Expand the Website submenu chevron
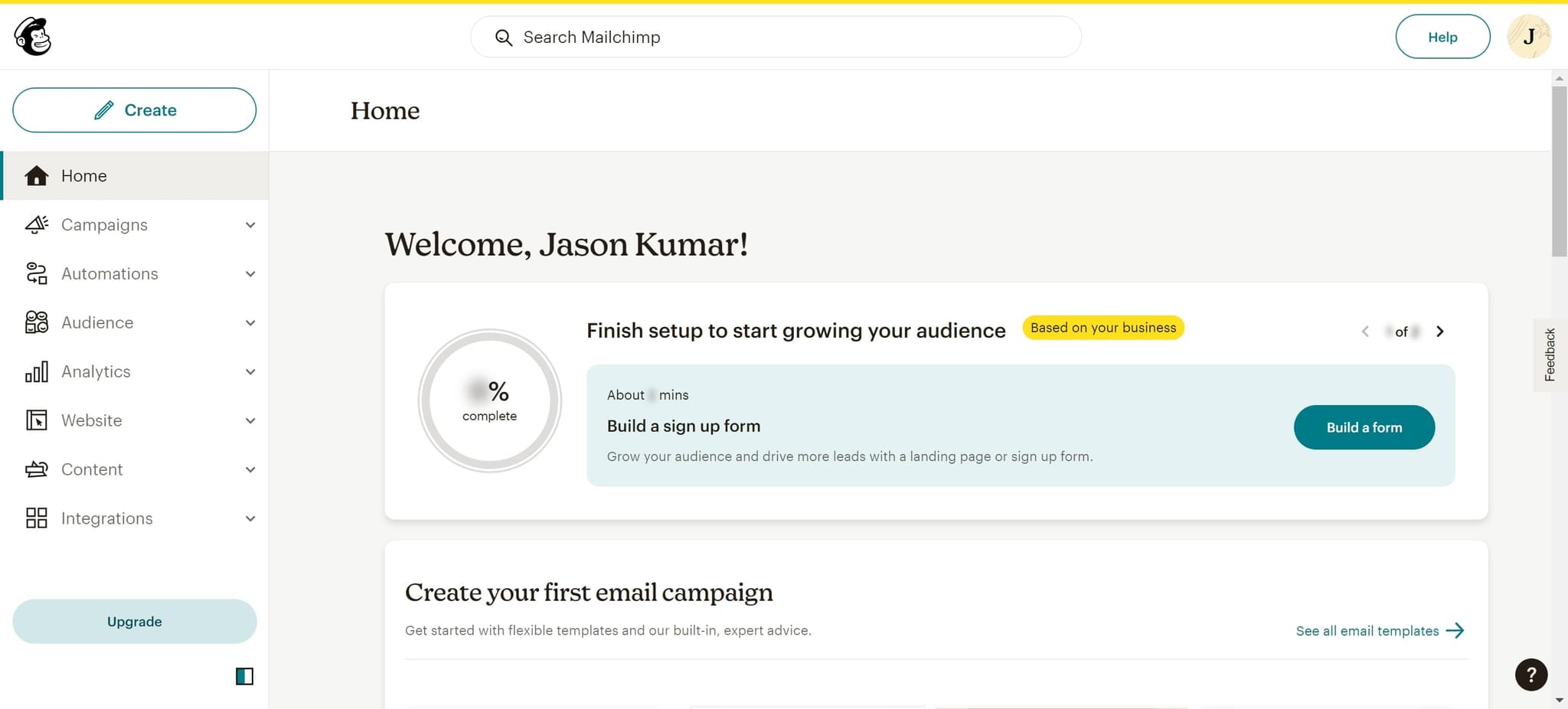 coord(250,421)
